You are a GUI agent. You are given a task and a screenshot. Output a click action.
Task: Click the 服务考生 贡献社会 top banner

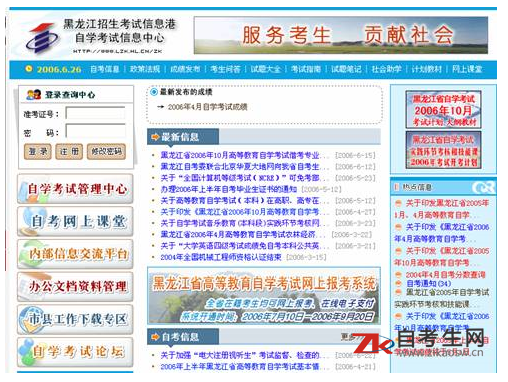tap(341, 35)
